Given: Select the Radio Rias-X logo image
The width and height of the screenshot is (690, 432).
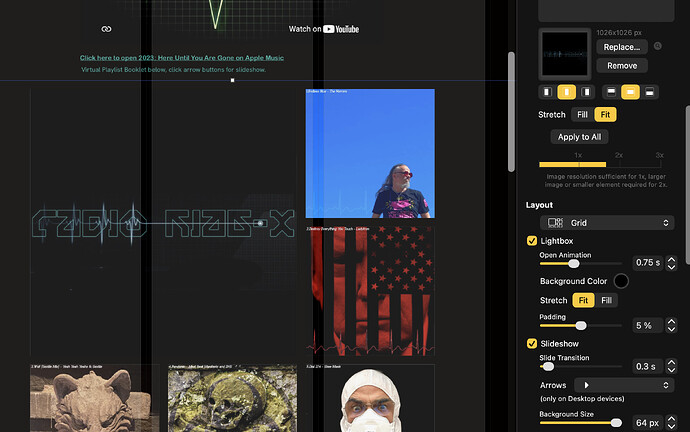Looking at the screenshot, I should click(x=163, y=222).
